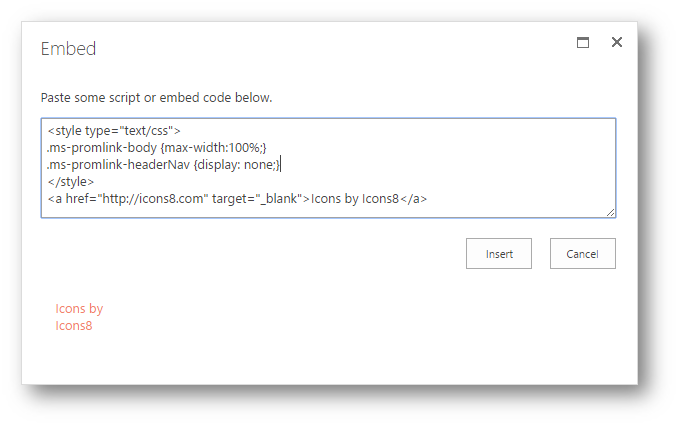Click the closing </a> tag in the code
The width and height of the screenshot is (680, 427).
pos(413,199)
